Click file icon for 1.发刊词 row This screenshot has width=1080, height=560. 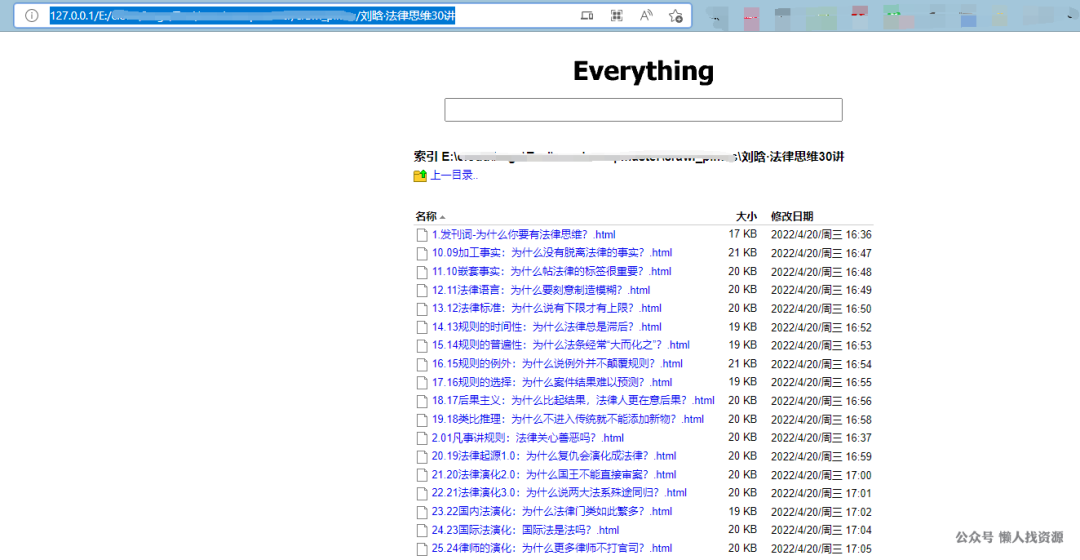(422, 235)
